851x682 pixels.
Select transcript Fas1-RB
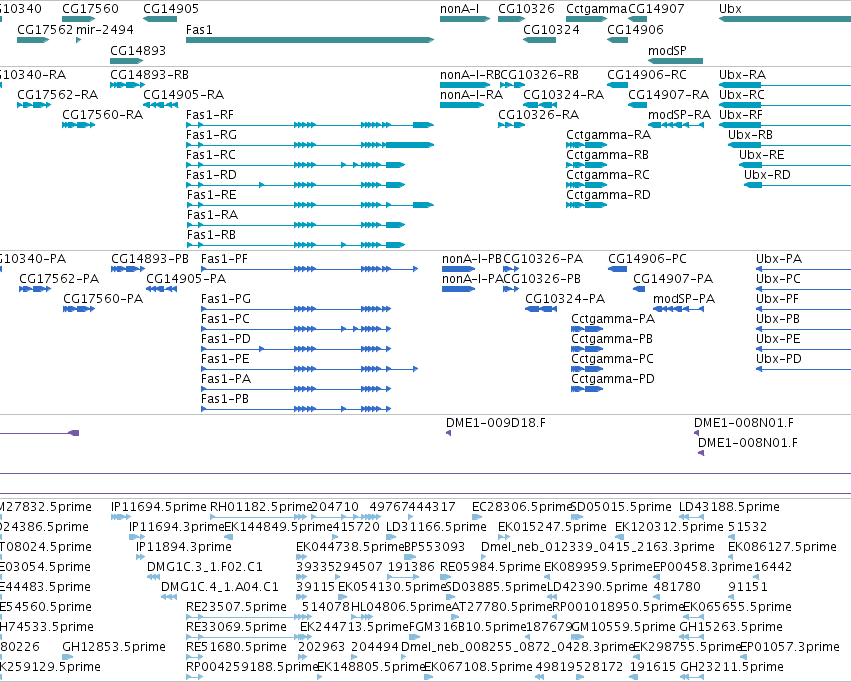tap(295, 245)
